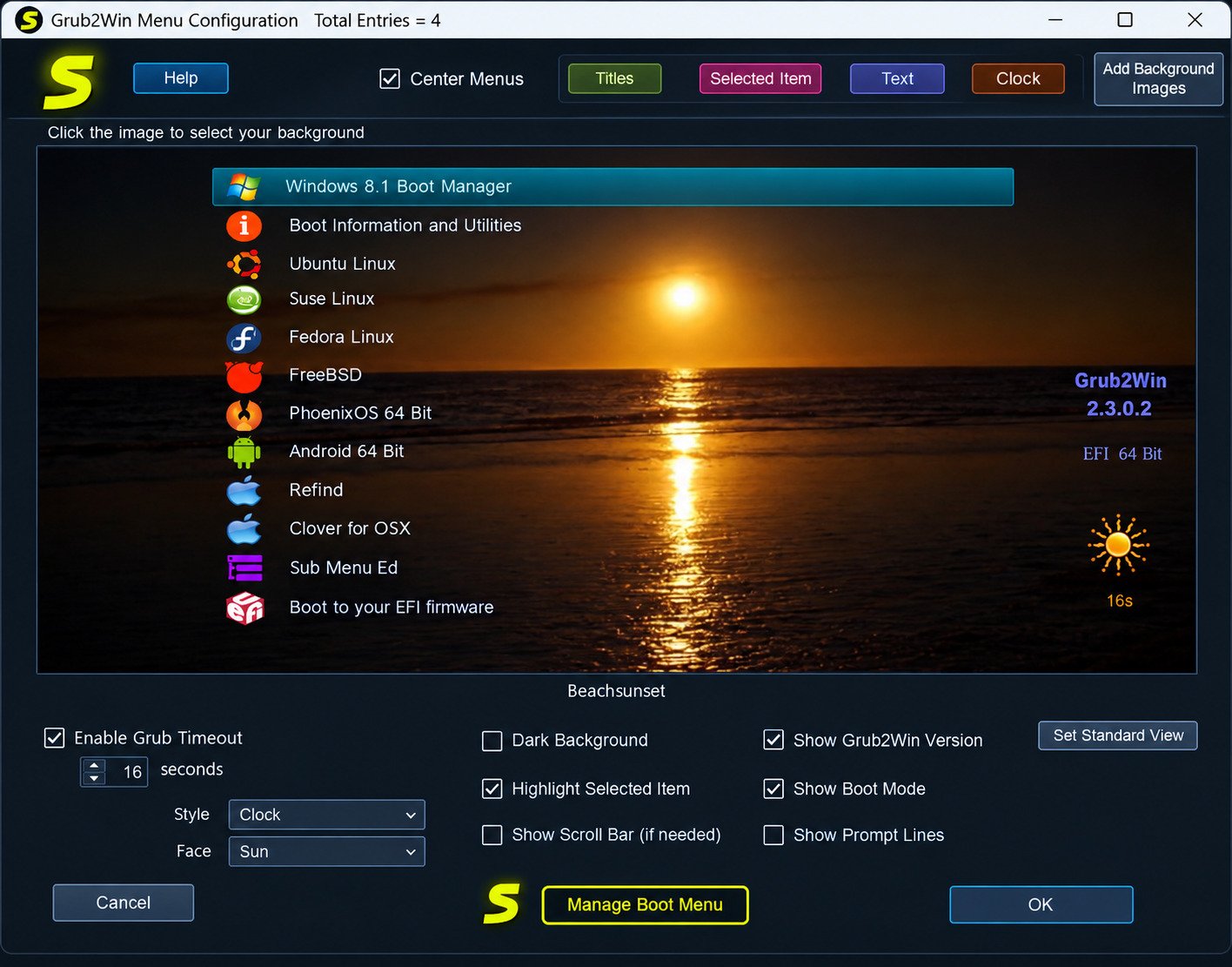Select the Ubuntu logo icon

(x=244, y=264)
